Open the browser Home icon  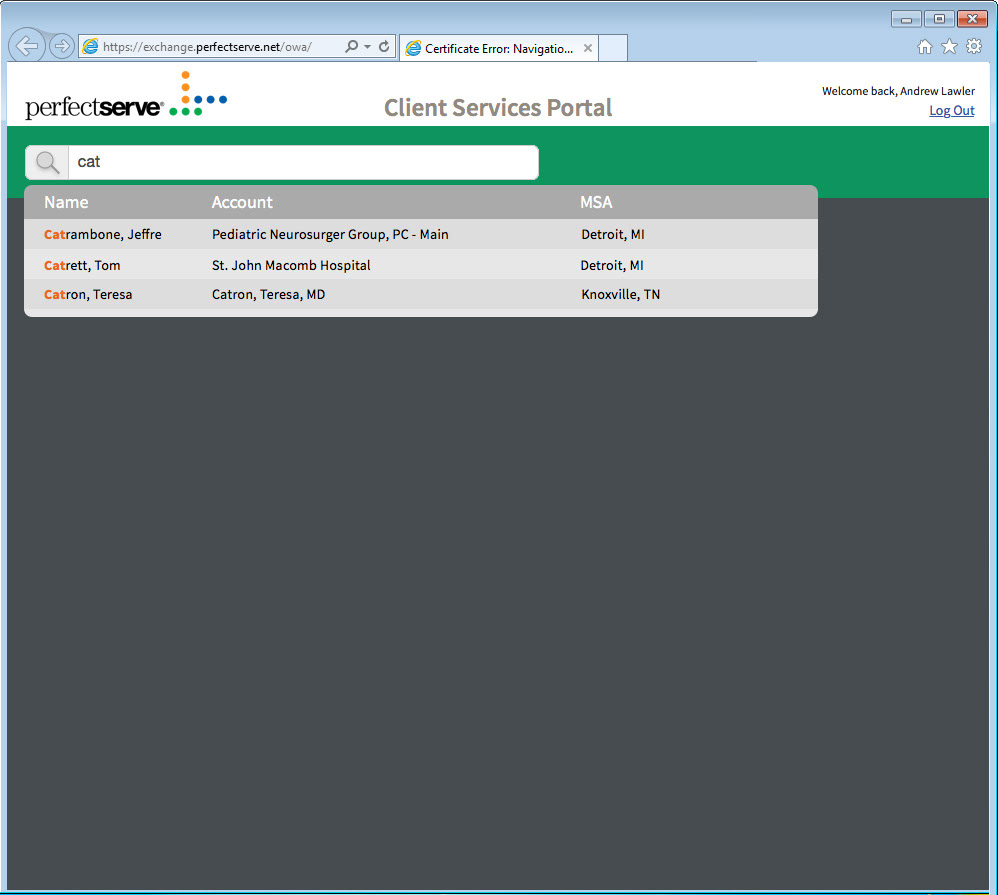[x=925, y=46]
